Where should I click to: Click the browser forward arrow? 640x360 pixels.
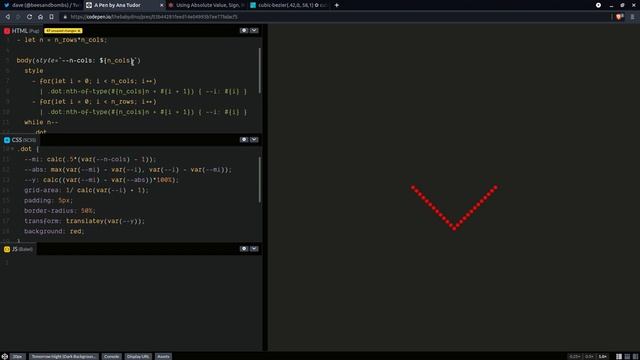18,17
